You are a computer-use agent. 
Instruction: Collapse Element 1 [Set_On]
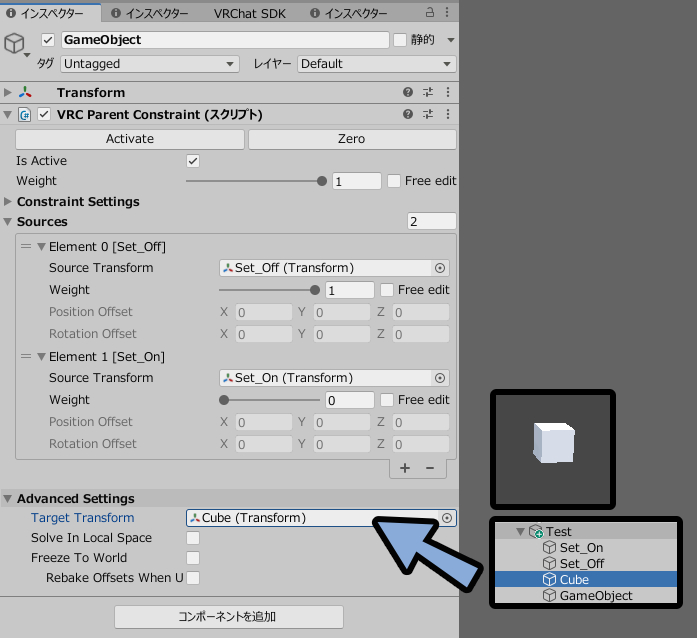coord(41,357)
